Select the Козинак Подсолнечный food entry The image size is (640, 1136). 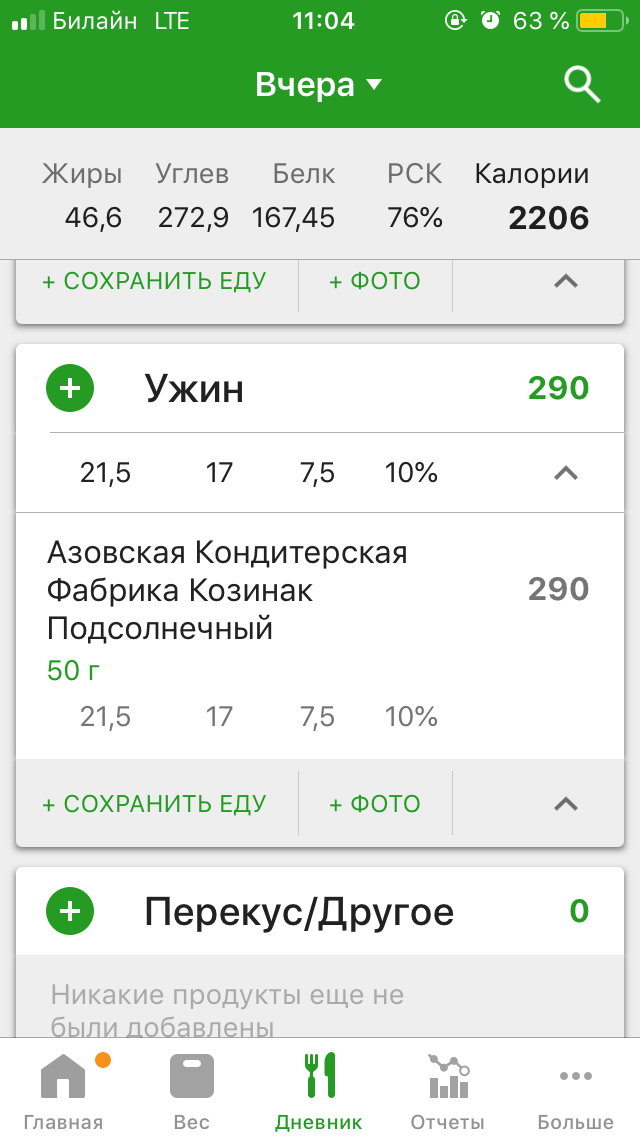pos(230,588)
